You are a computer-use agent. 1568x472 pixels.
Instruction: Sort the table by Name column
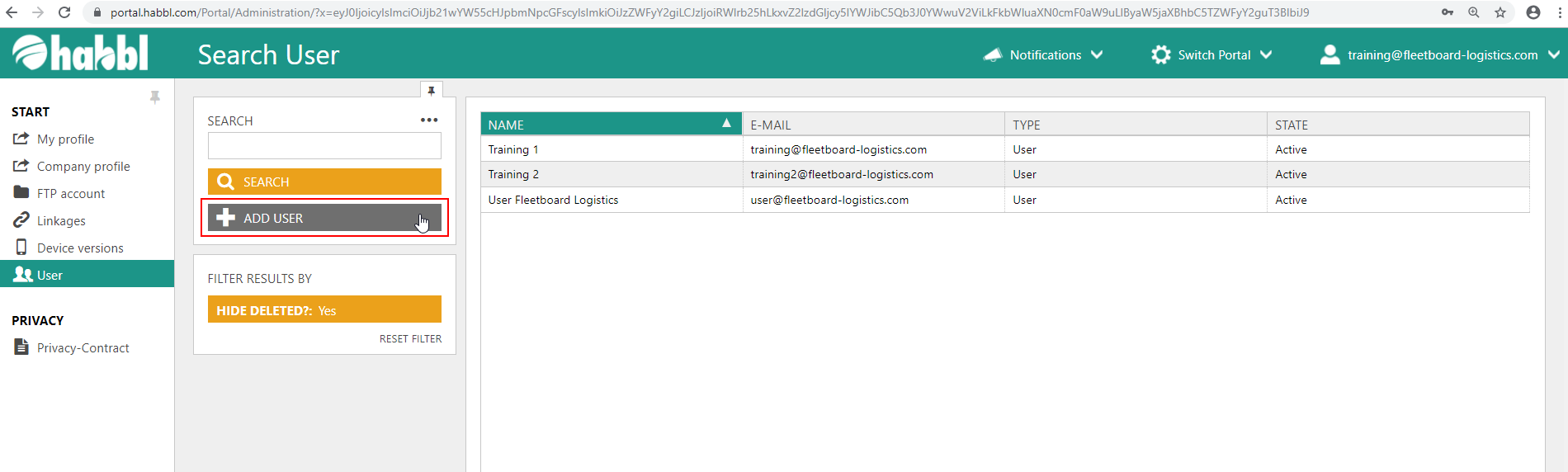pos(610,125)
